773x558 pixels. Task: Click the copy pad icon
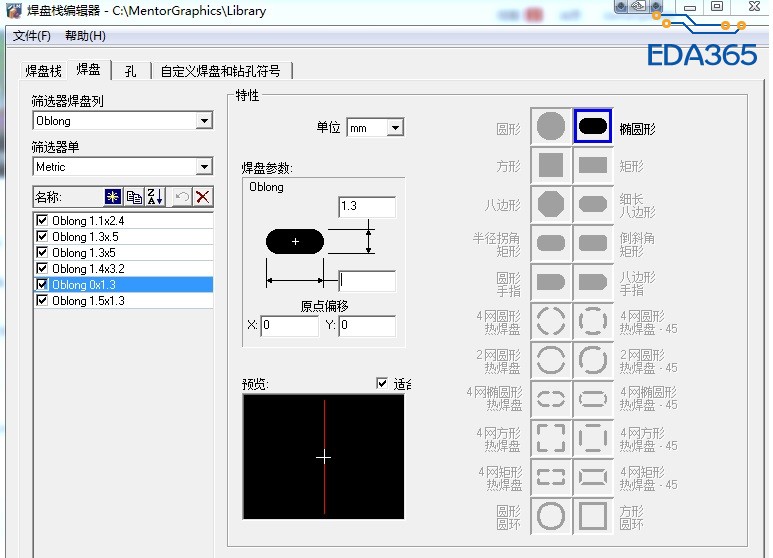tap(134, 197)
